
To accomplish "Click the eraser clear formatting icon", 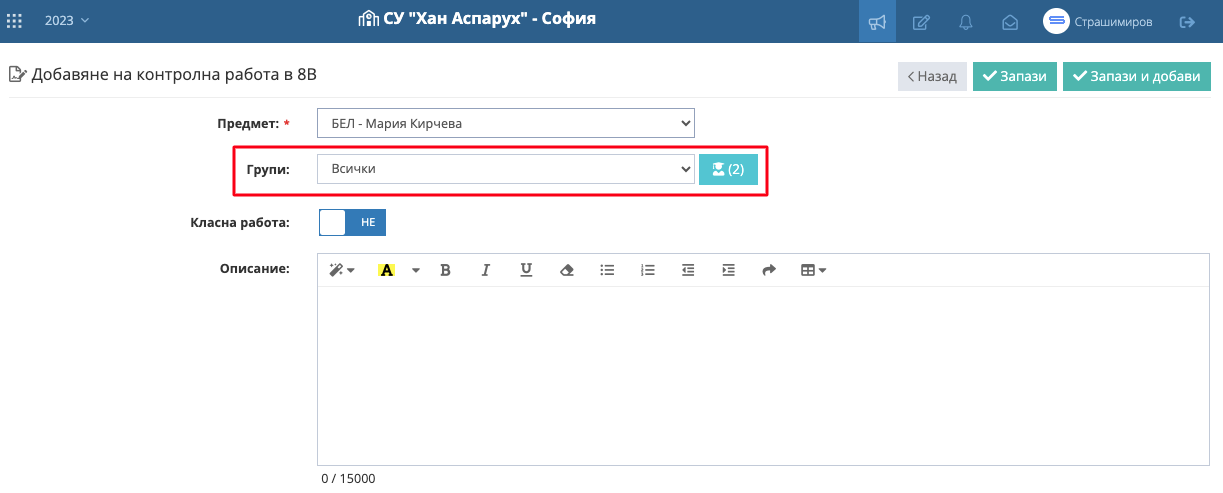I will tap(567, 270).
